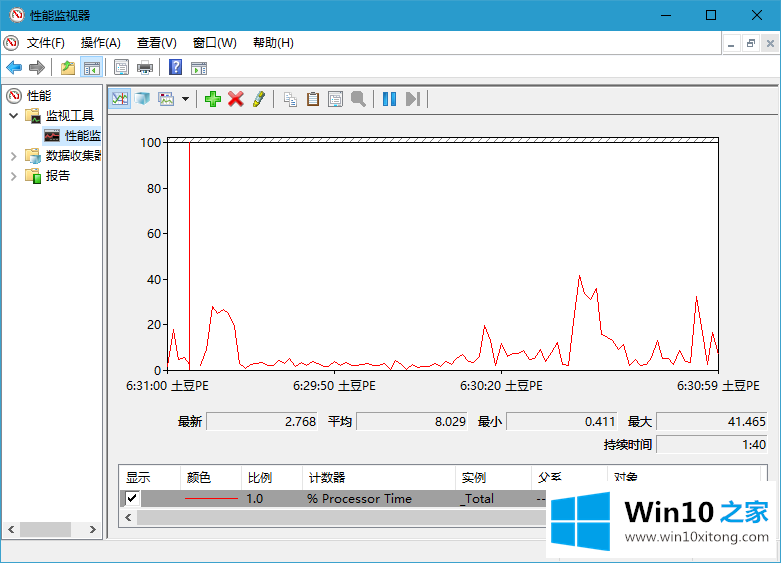
Task: Click the print icon in the toolbar
Action: (x=145, y=67)
